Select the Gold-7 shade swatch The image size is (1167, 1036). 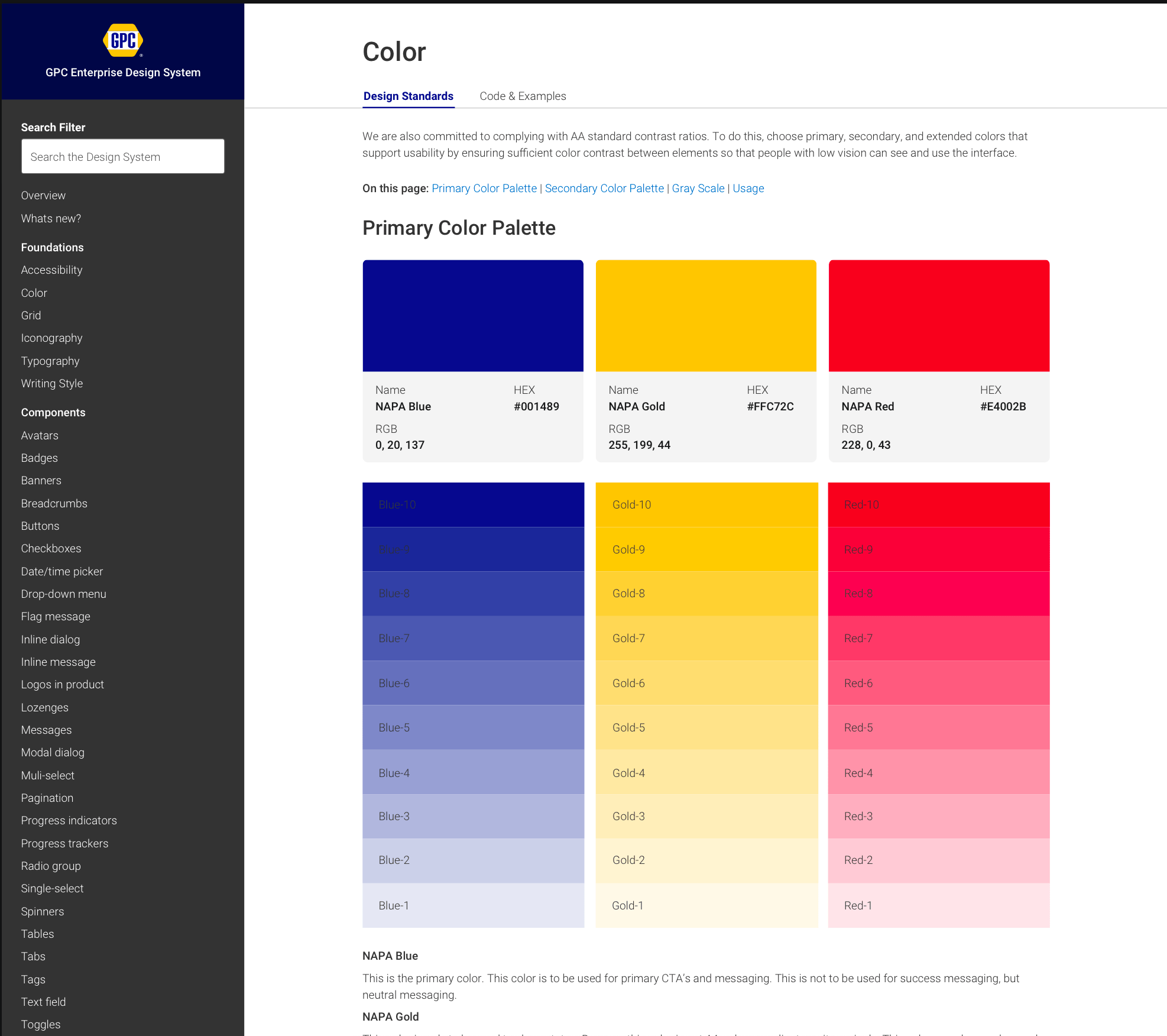[x=706, y=639]
